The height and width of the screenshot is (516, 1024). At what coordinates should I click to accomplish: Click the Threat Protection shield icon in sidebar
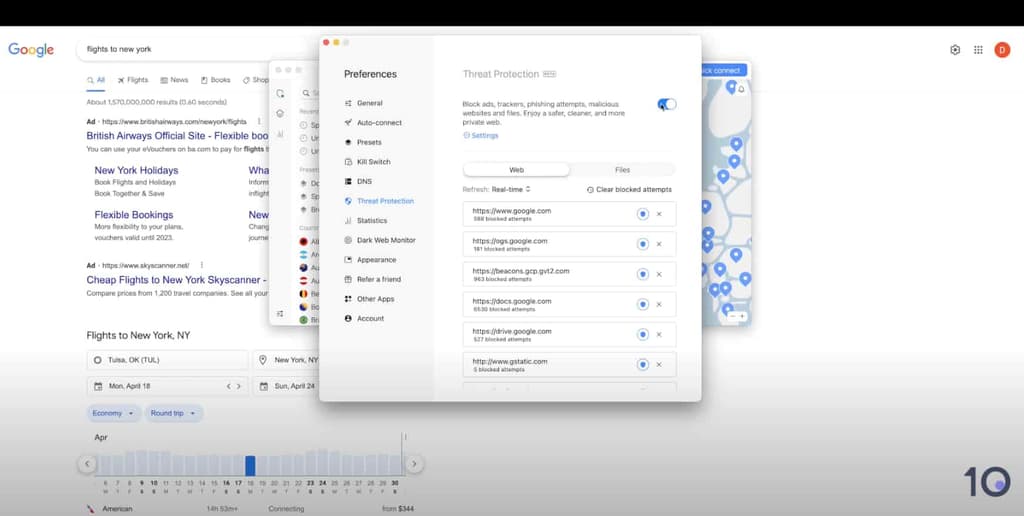(348, 201)
